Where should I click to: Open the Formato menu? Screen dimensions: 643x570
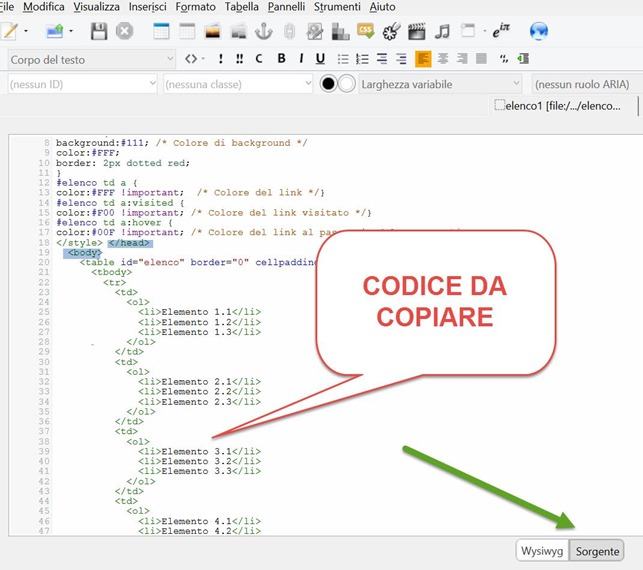point(196,7)
